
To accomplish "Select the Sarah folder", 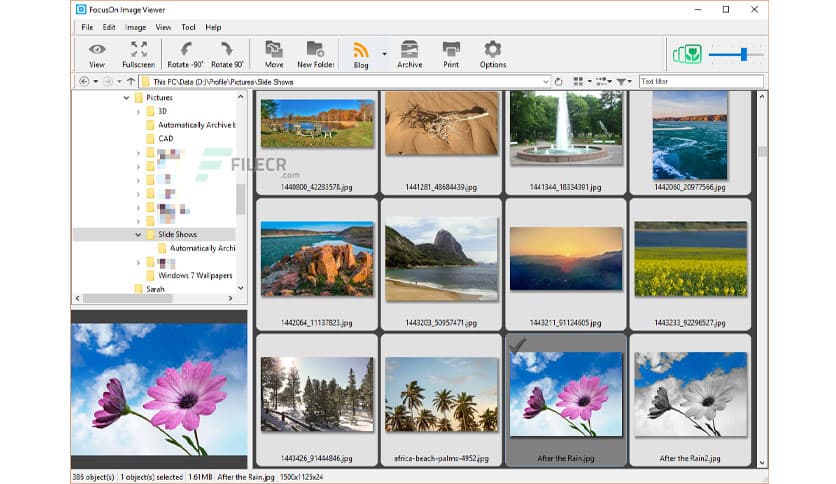I will click(155, 289).
